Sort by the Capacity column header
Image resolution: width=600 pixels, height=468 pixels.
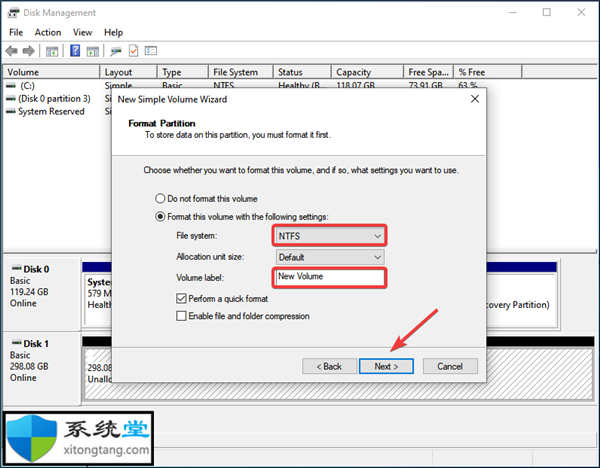(367, 72)
